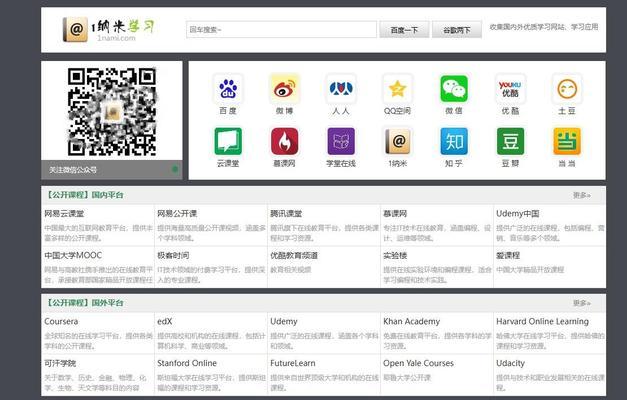Open the 中国大学MOOC link
Image resolution: width=627 pixels, height=400 pixels.
pyautogui.click(x=73, y=255)
